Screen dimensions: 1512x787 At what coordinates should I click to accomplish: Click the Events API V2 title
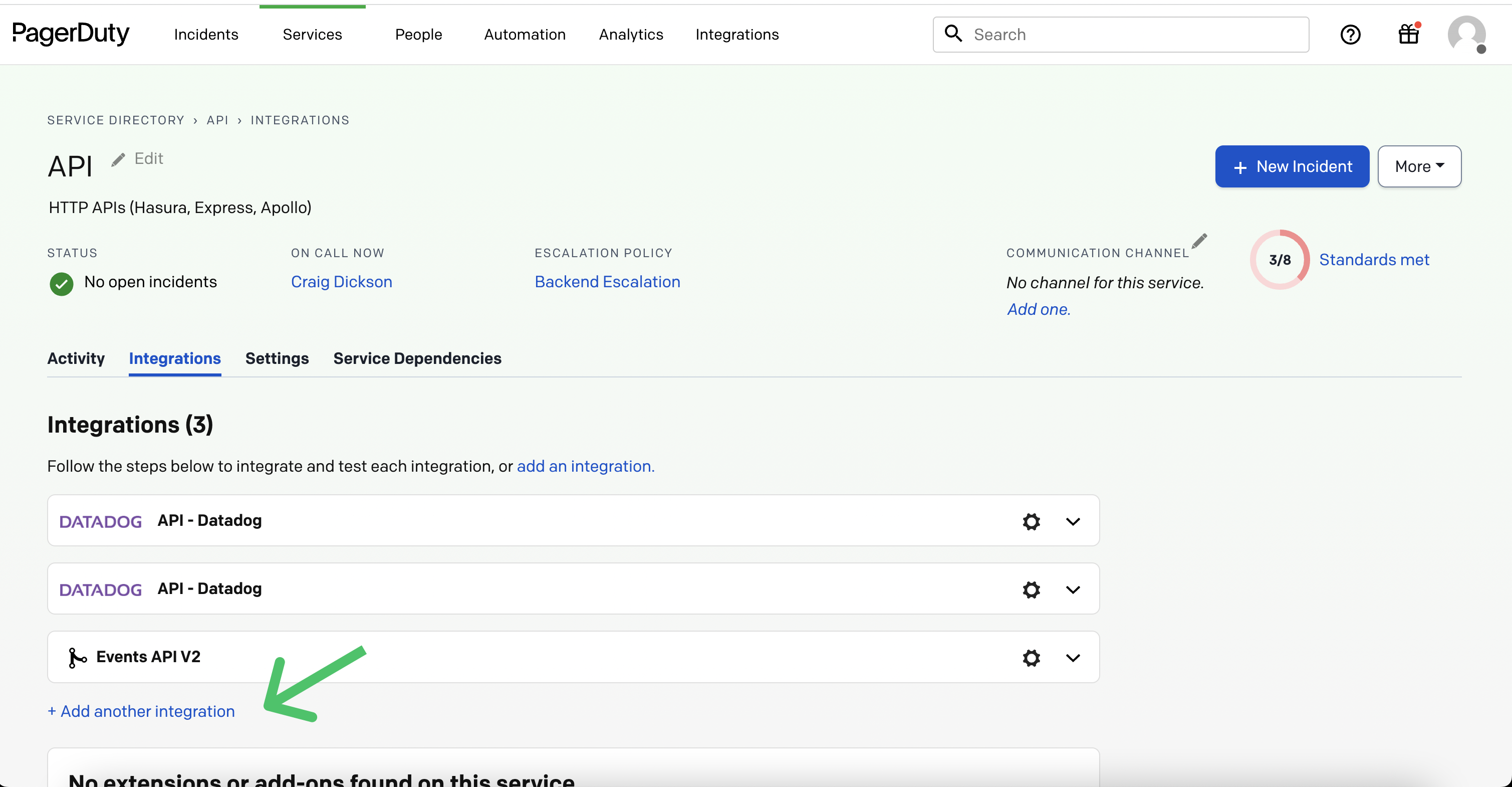click(x=148, y=657)
